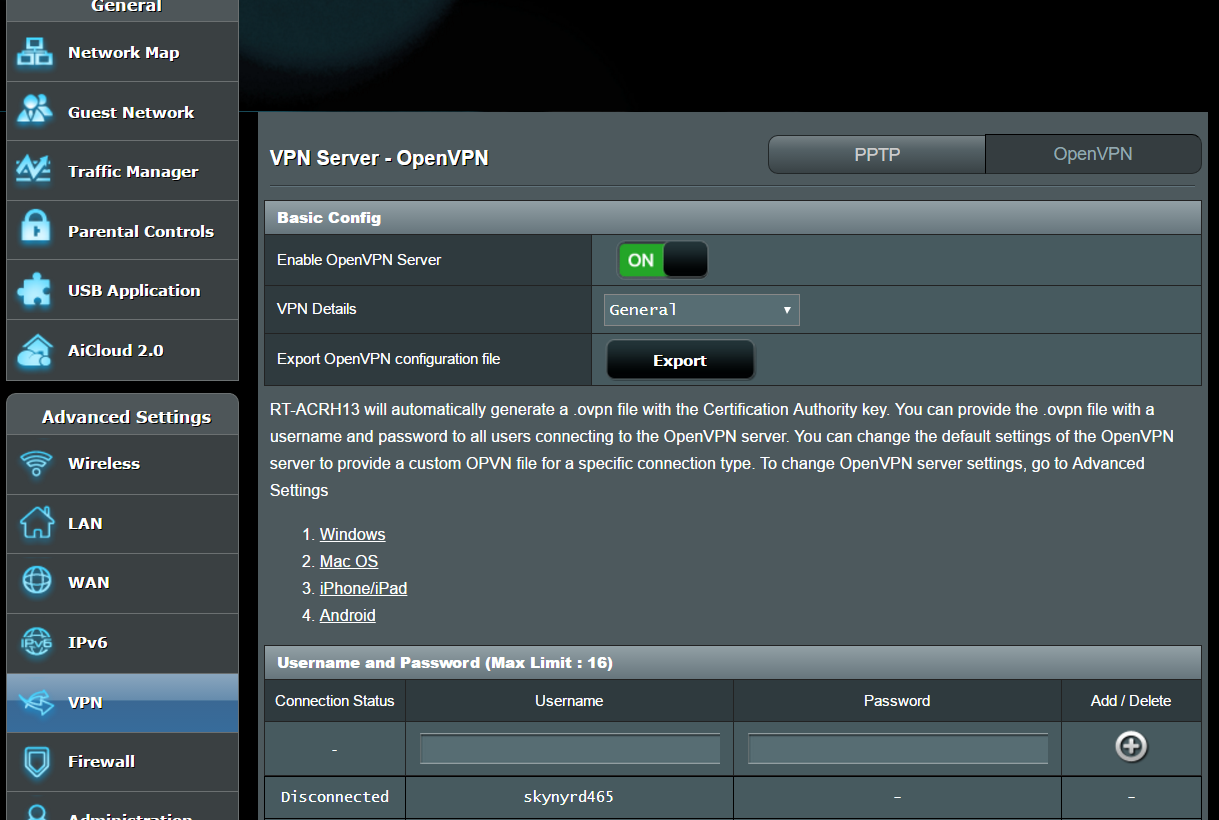Go to Wireless settings label

tap(104, 464)
